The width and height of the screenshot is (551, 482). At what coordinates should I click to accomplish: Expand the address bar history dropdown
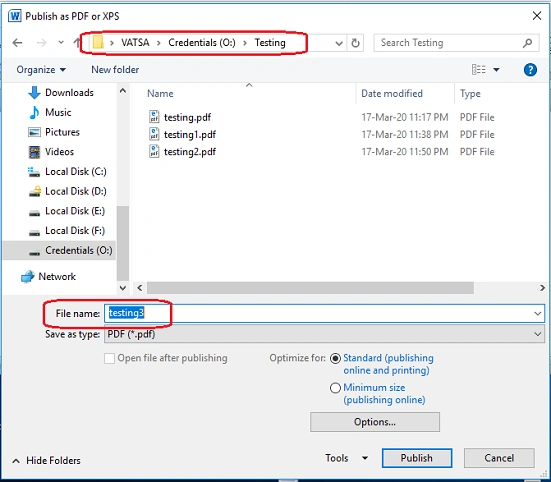tap(339, 43)
